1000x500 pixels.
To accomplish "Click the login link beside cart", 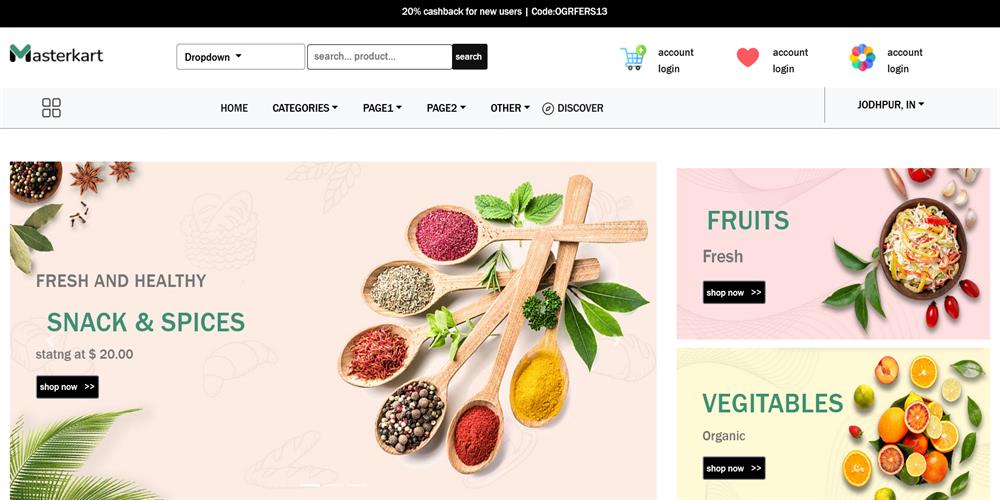I will click(668, 69).
